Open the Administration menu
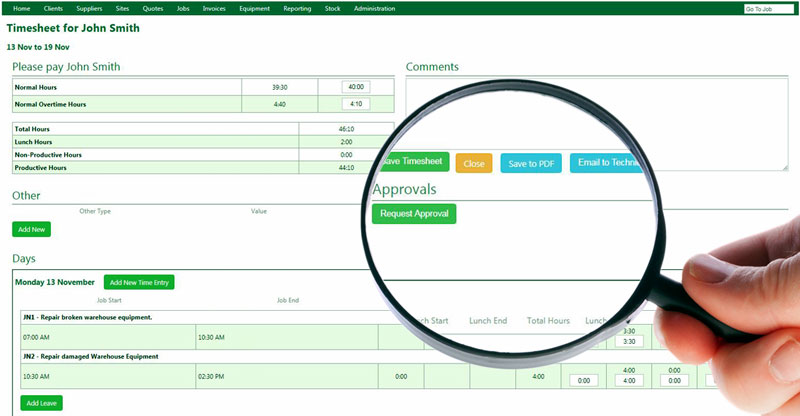The image size is (800, 416). 374,8
